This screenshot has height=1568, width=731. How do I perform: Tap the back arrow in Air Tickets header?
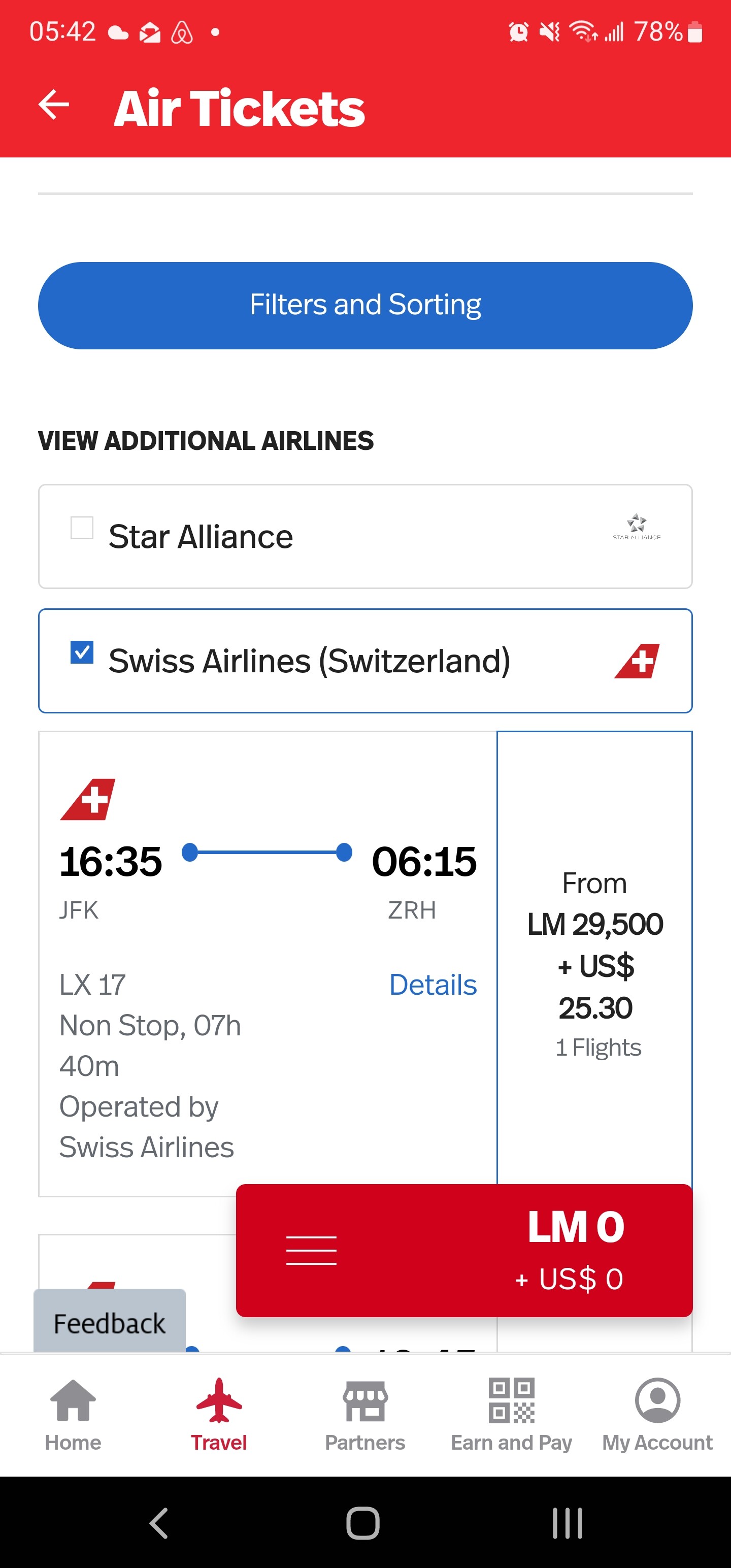(x=54, y=105)
